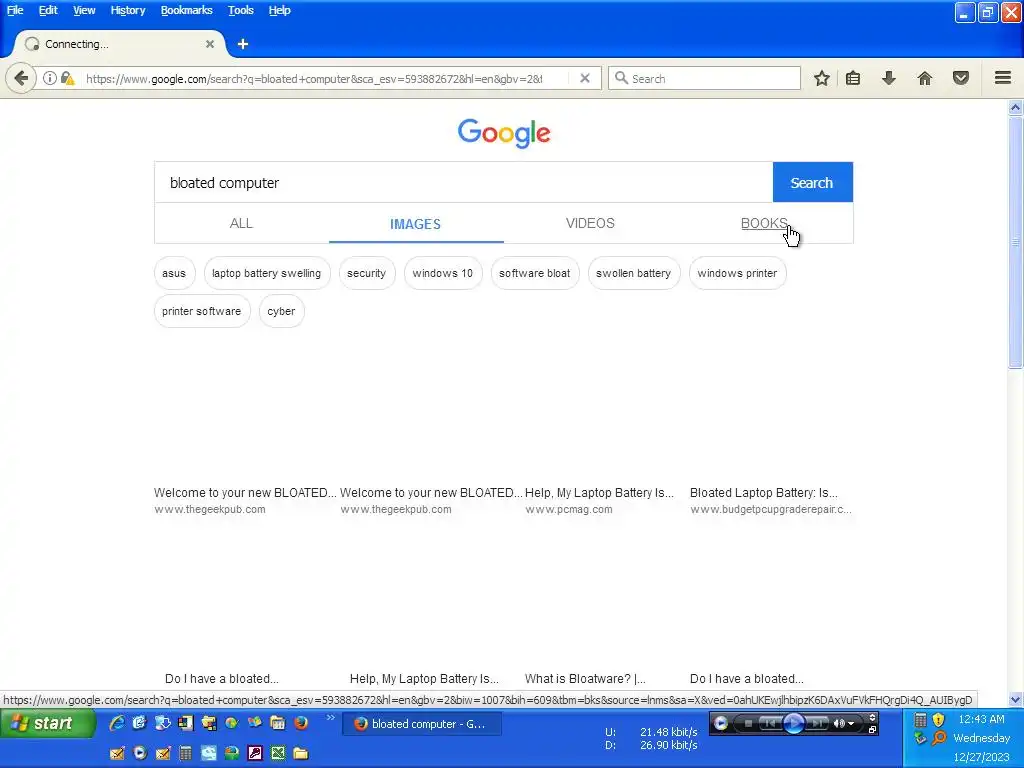Screen dimensions: 1024x768
Task: Close the Connecting tab
Action: pos(210,44)
